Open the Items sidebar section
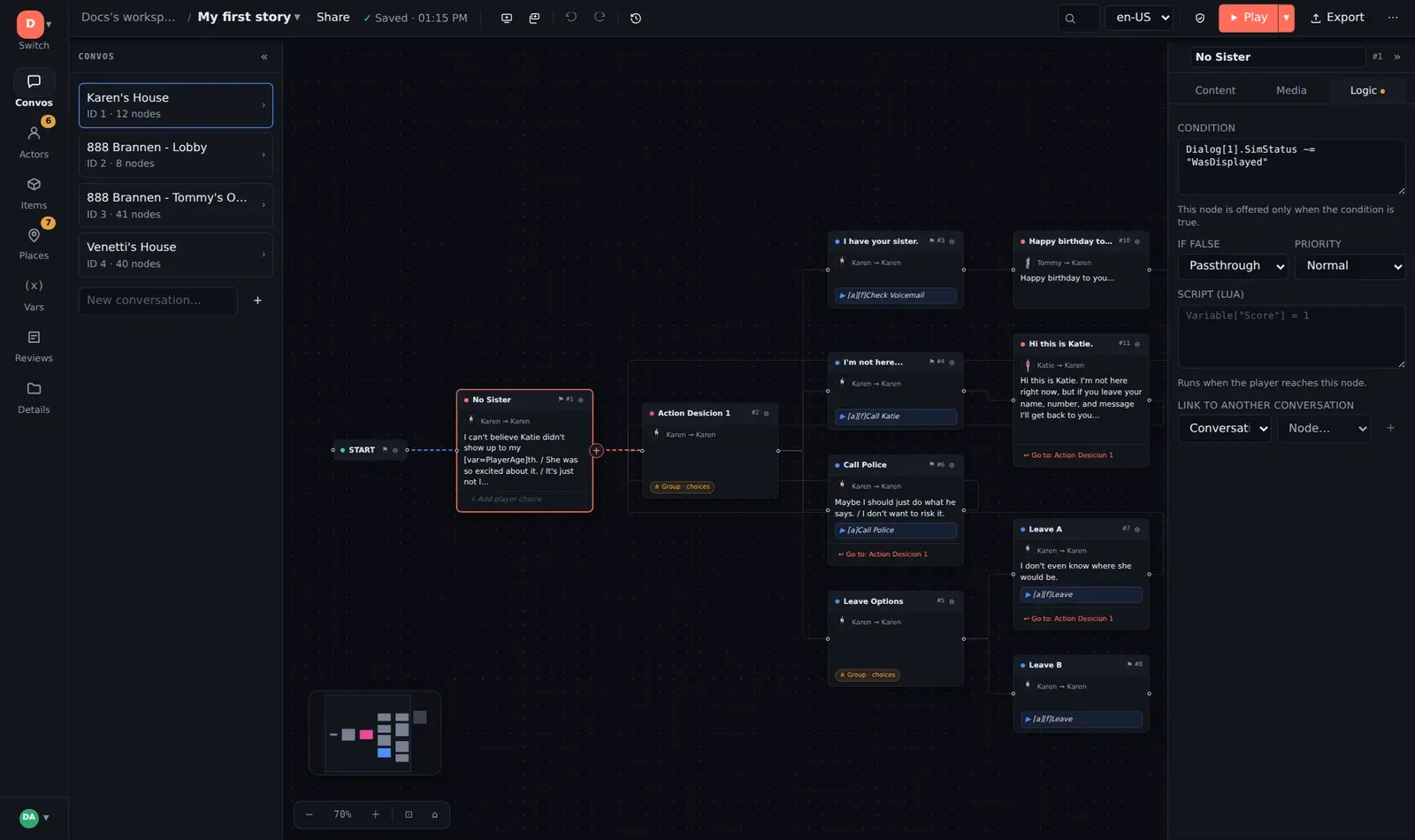Screen dimensions: 1415x840 [x=34, y=193]
